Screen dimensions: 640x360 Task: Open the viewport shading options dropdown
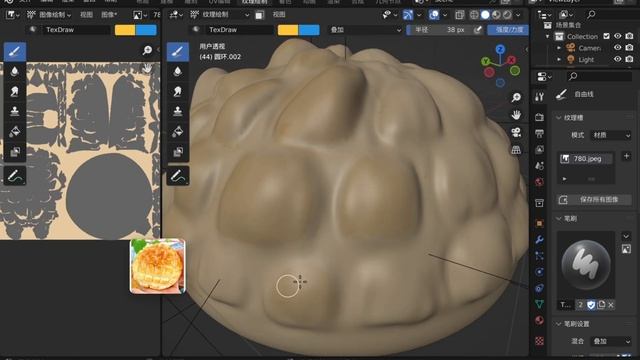(x=518, y=15)
